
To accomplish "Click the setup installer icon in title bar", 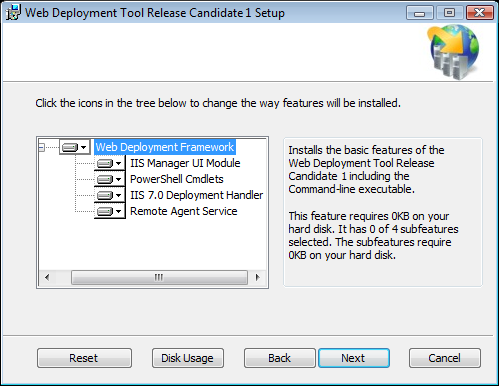I will point(13,13).
